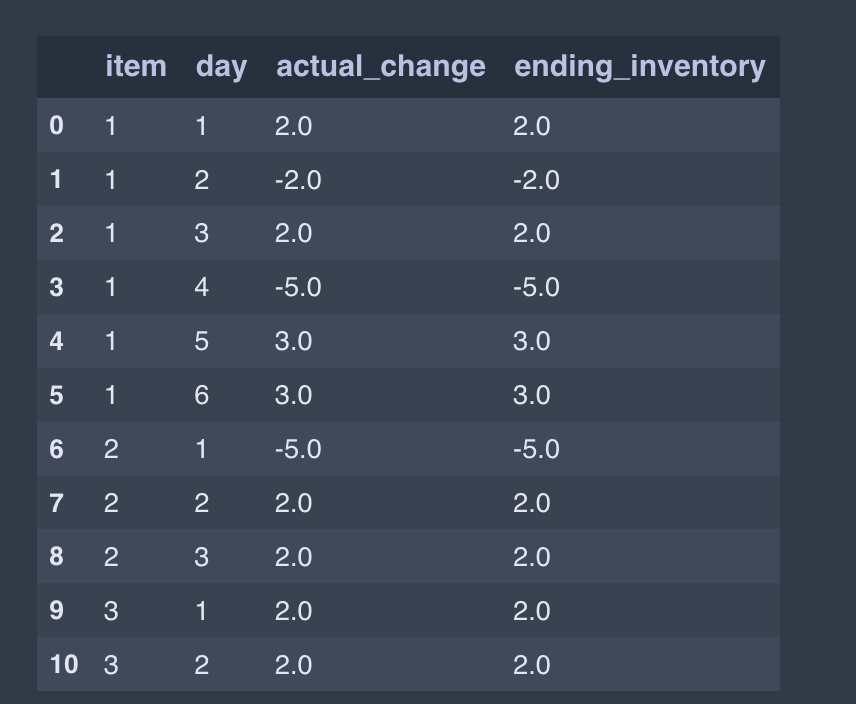Click day value 6 in row 5
The image size is (856, 704).
(201, 395)
